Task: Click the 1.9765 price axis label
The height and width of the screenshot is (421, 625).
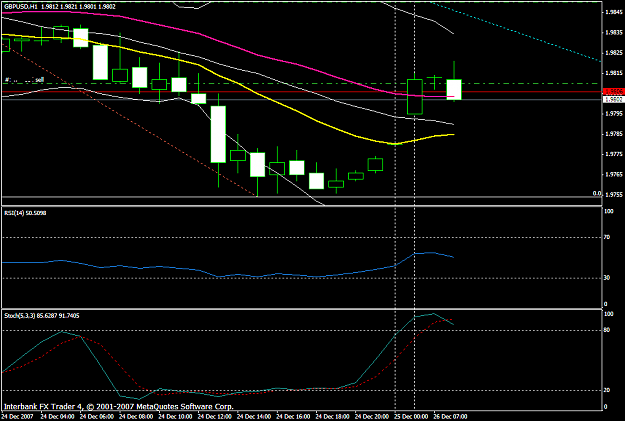Action: tap(614, 174)
